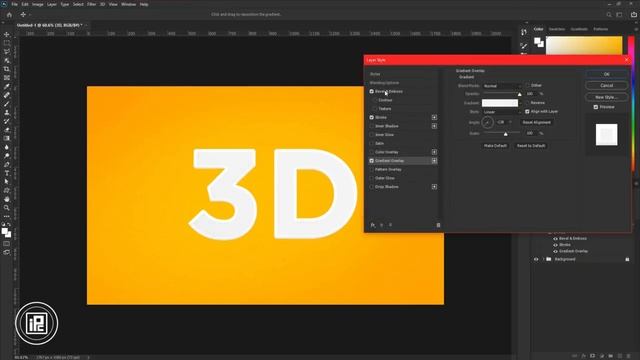The height and width of the screenshot is (360, 640).
Task: Click the New Style button
Action: click(x=607, y=97)
